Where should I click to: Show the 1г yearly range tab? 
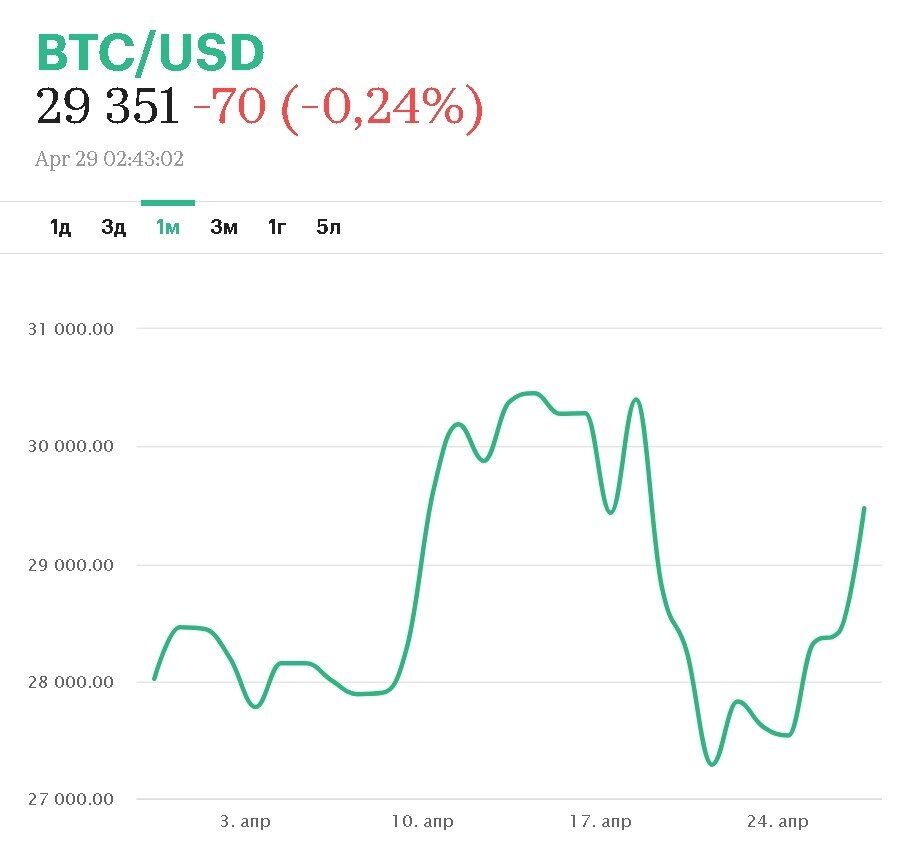tap(277, 227)
